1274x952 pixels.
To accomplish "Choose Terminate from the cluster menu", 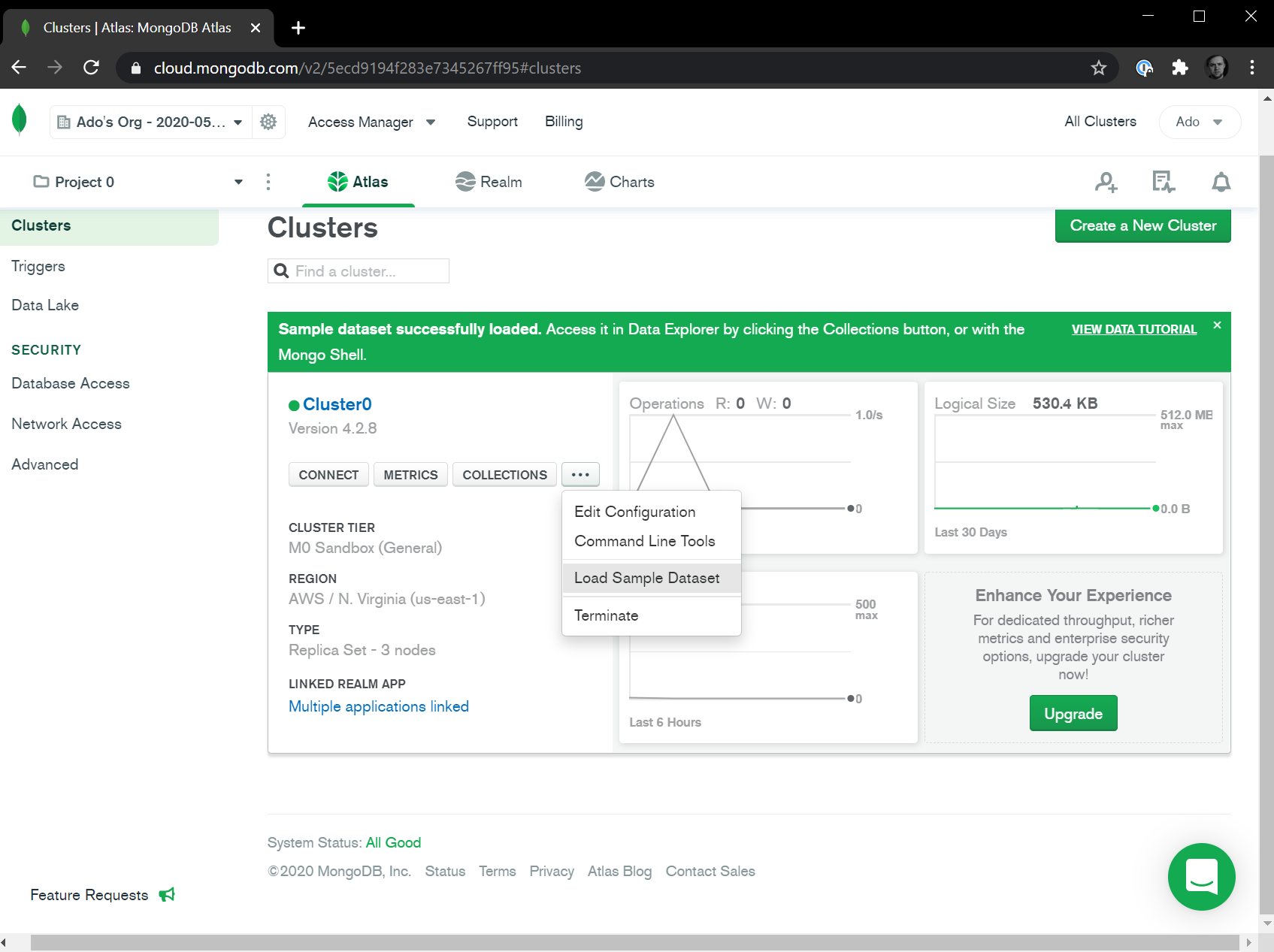I will coord(651,615).
